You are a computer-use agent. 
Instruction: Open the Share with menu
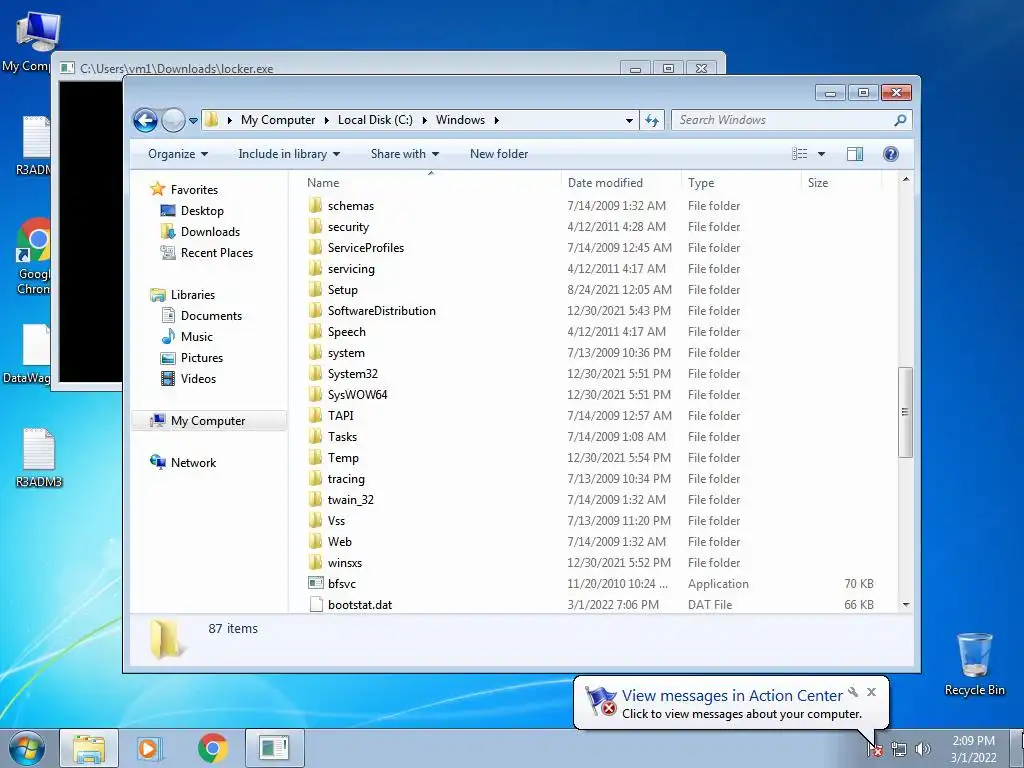[404, 154]
